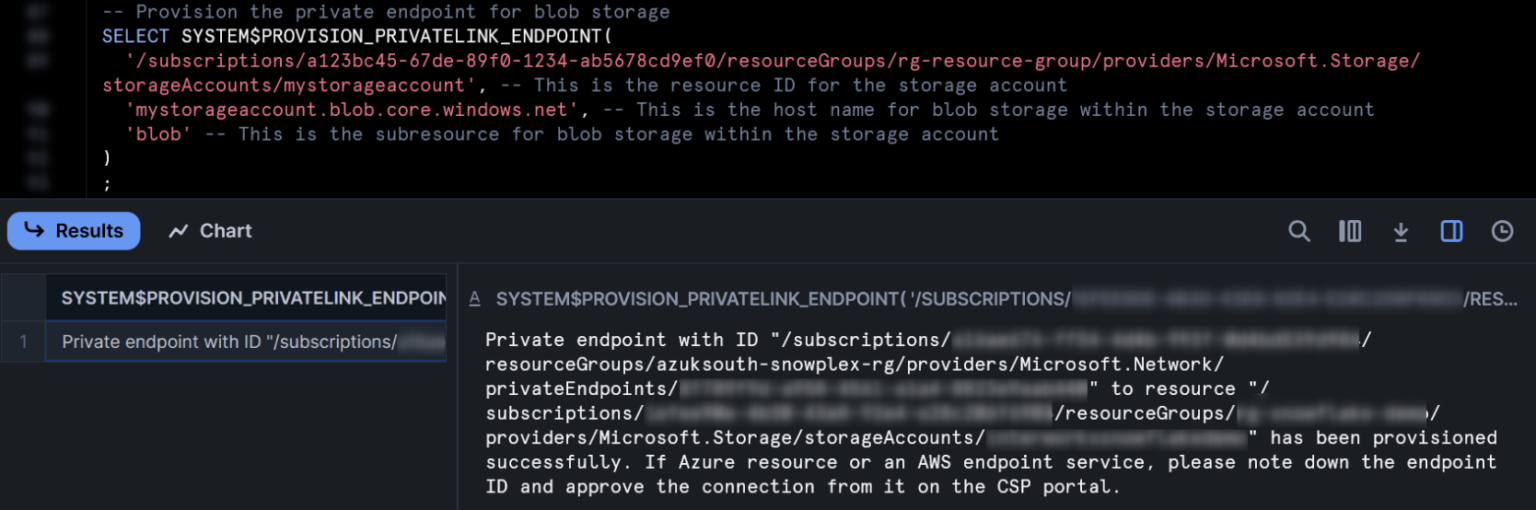
Task: Switch to the Results tab
Action: (74, 231)
